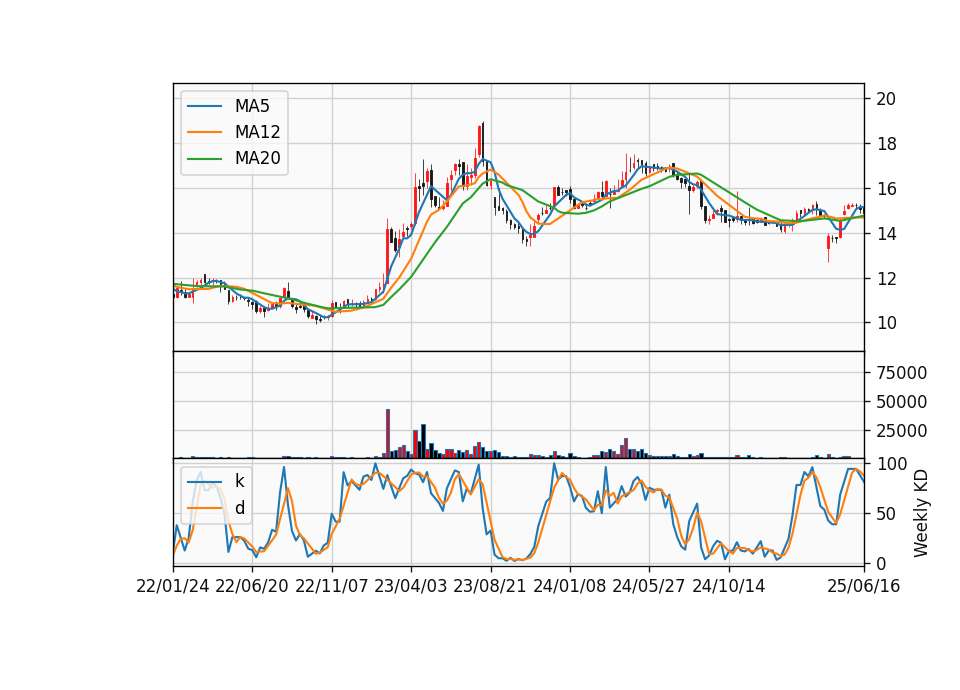Image resolution: width=960 pixels, height=690 pixels.
Task: Click the green MA20 legend line sample
Action: pyautogui.click(x=204, y=158)
